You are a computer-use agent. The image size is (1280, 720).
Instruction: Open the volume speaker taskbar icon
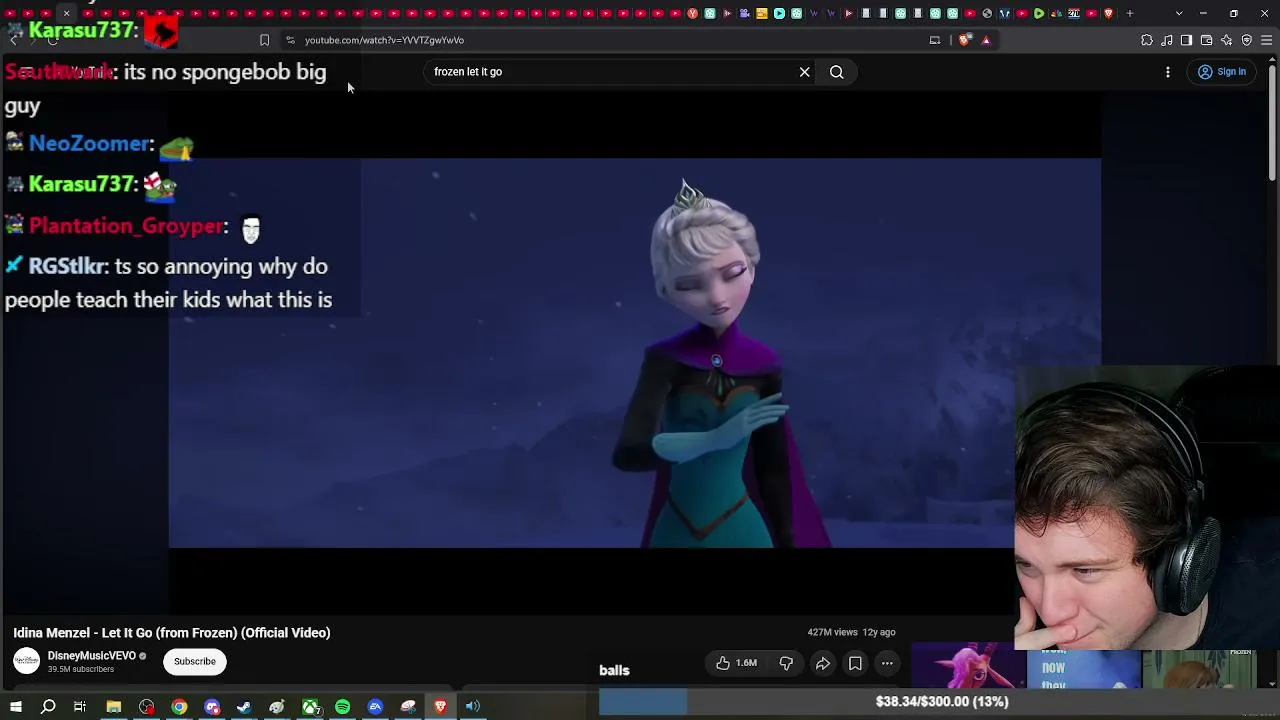(473, 707)
